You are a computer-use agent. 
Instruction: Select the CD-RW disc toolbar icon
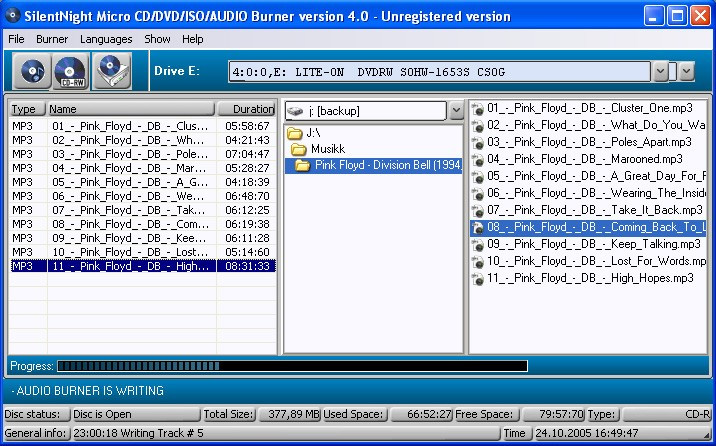pyautogui.click(x=71, y=71)
